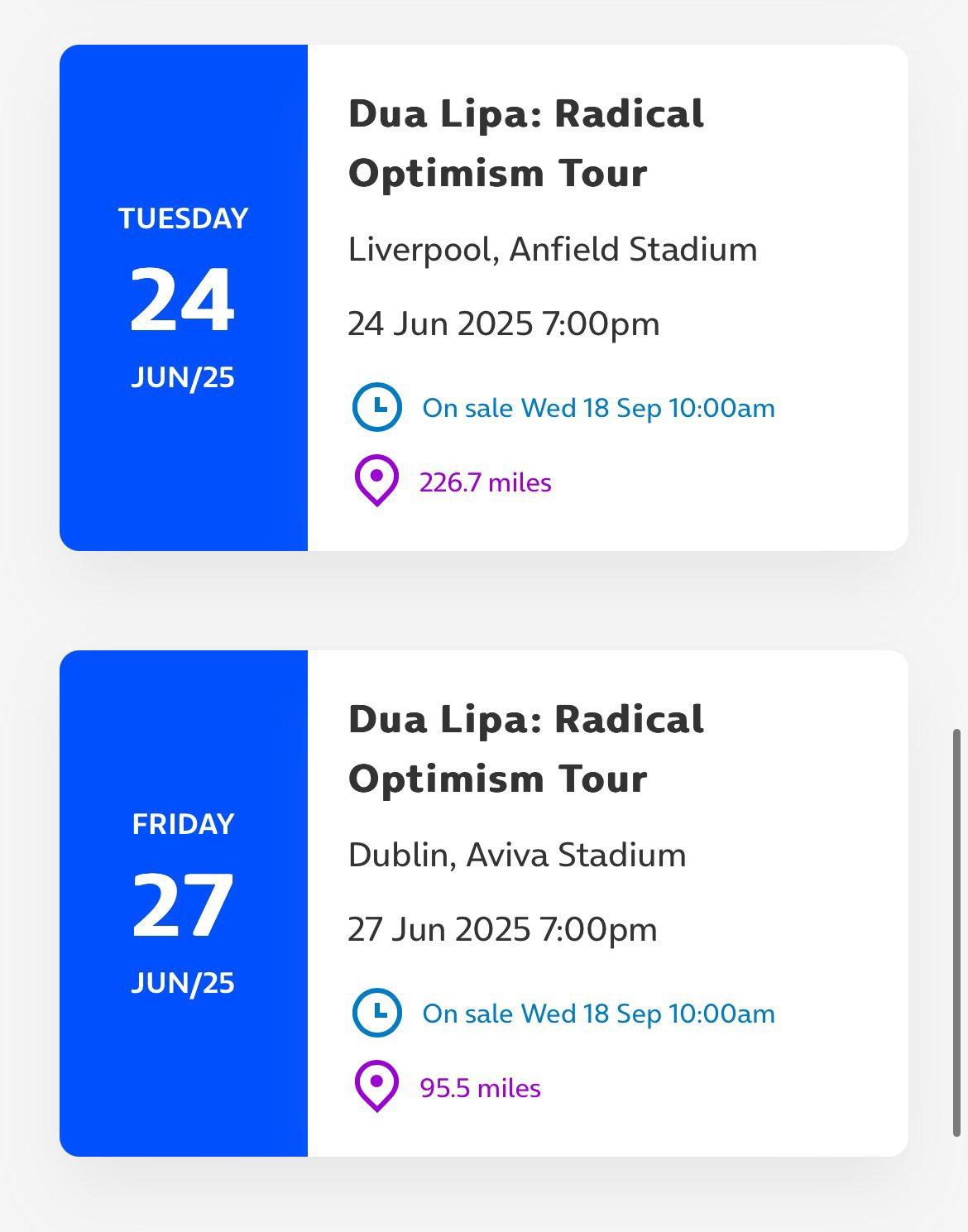
Task: Click the location pin icon beside 95.5 miles
Action: tap(376, 1086)
